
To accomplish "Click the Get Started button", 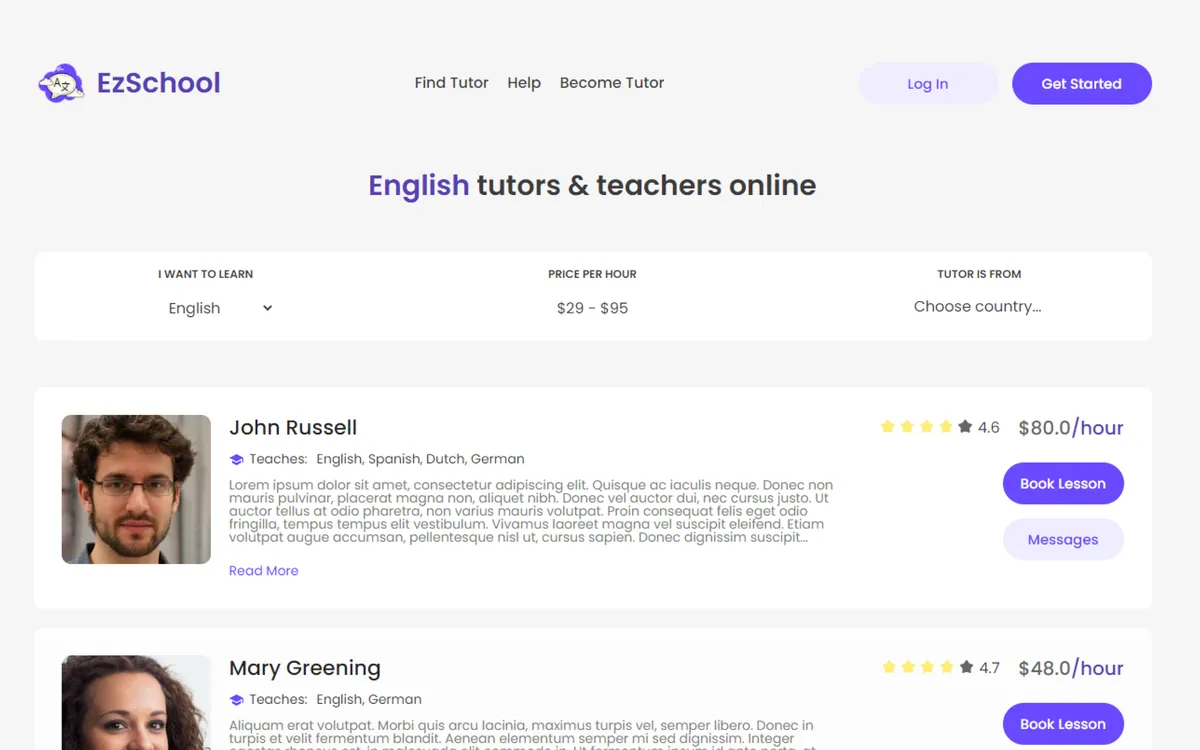I will click(1082, 84).
